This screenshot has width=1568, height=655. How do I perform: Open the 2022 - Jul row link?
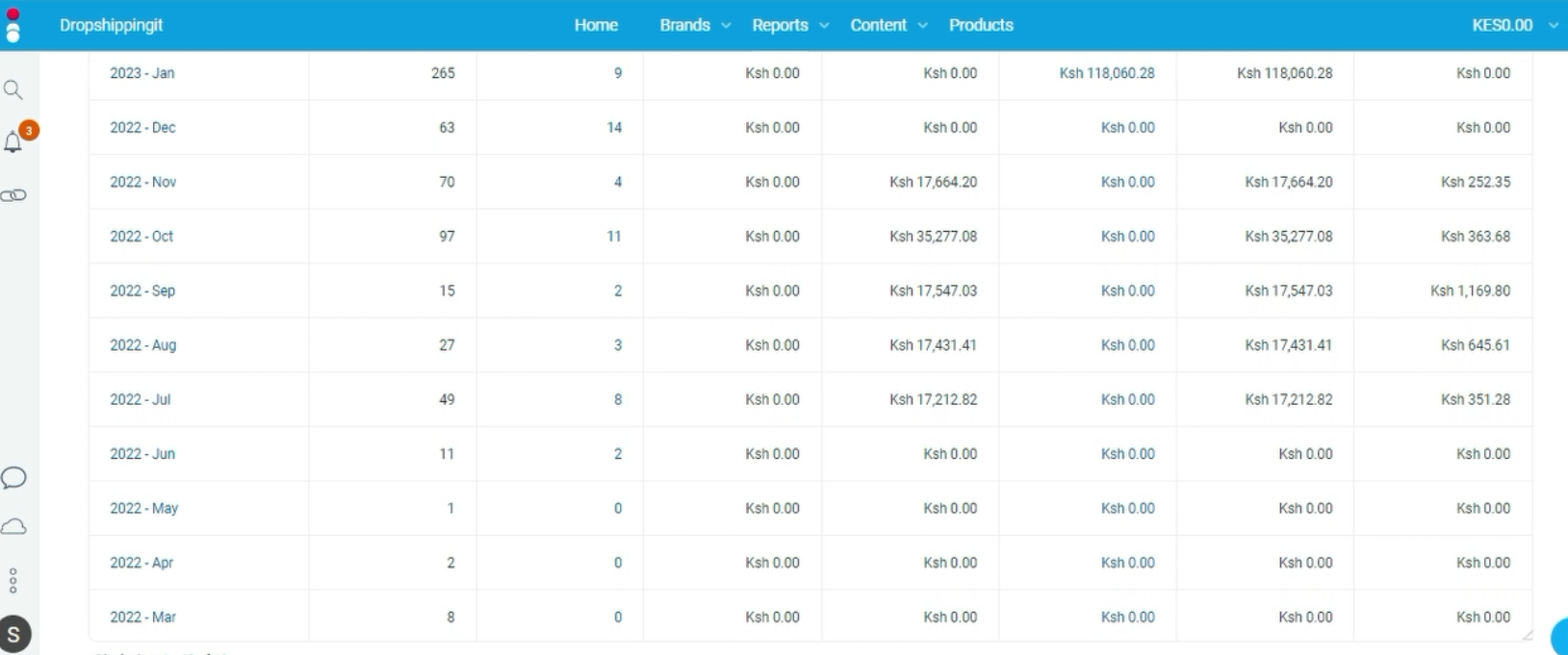pos(140,399)
